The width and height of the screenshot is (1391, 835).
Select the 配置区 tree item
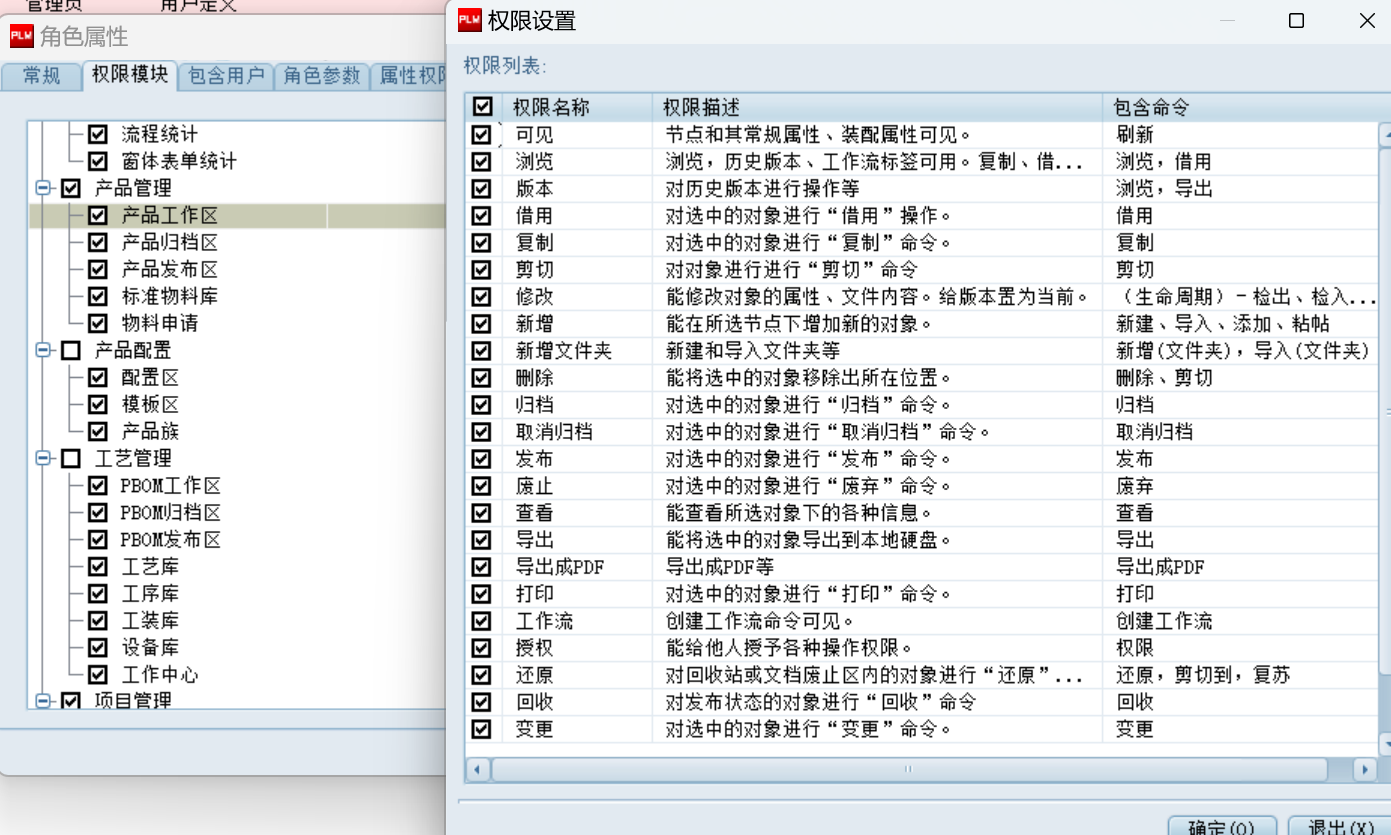click(150, 377)
